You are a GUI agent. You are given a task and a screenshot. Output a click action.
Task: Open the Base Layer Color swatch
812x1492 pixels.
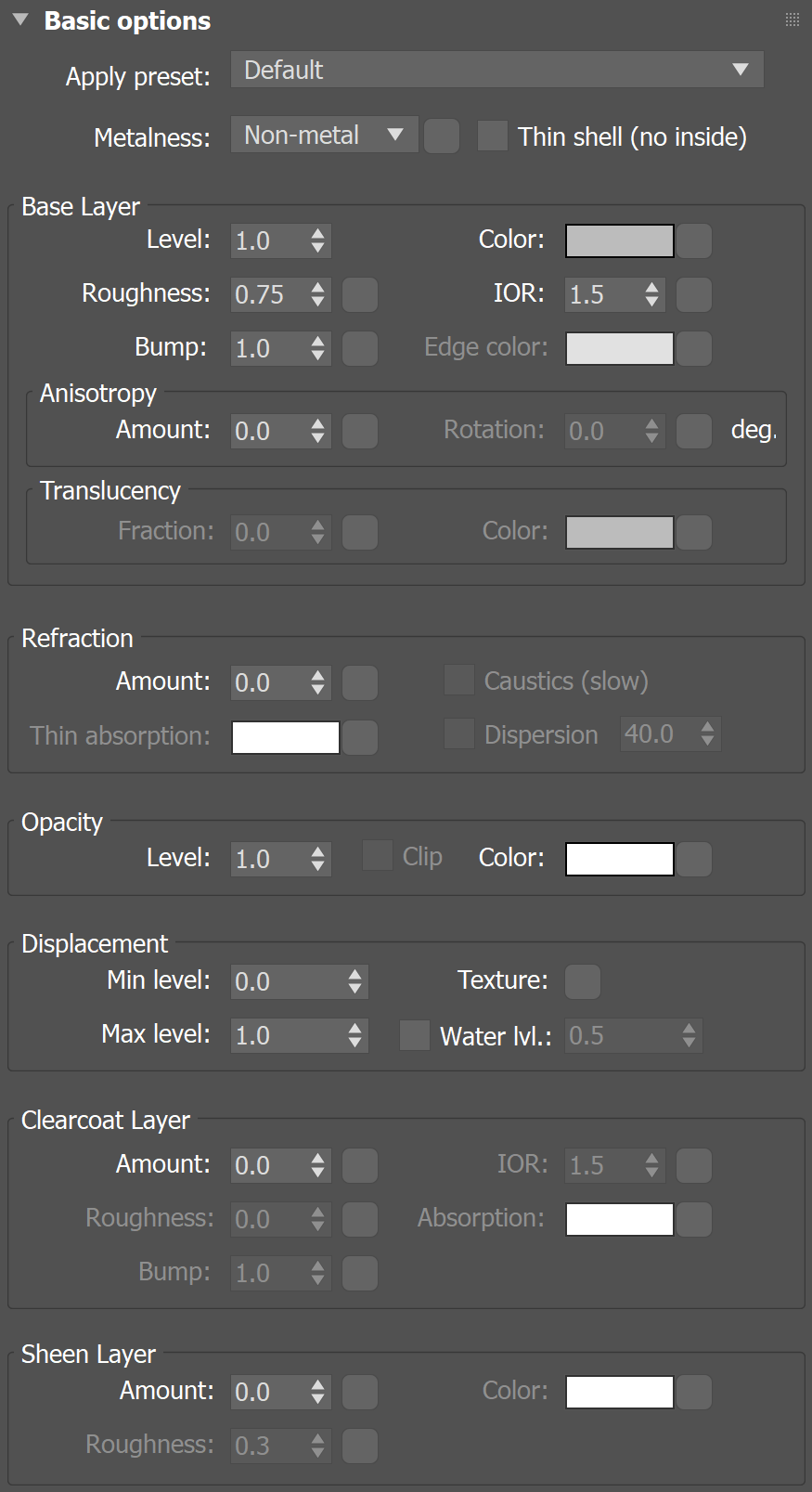click(x=619, y=241)
